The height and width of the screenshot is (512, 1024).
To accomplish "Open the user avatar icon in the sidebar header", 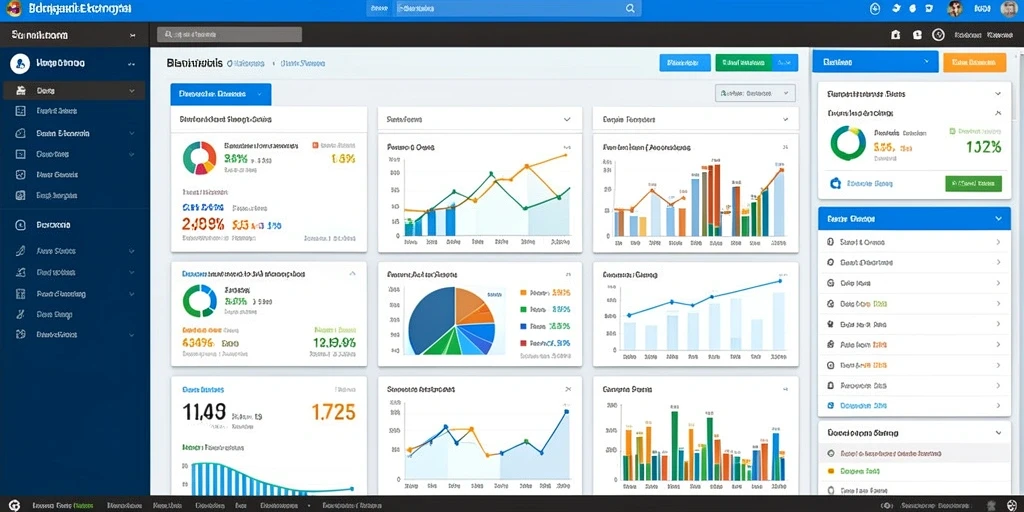I will pyautogui.click(x=20, y=63).
